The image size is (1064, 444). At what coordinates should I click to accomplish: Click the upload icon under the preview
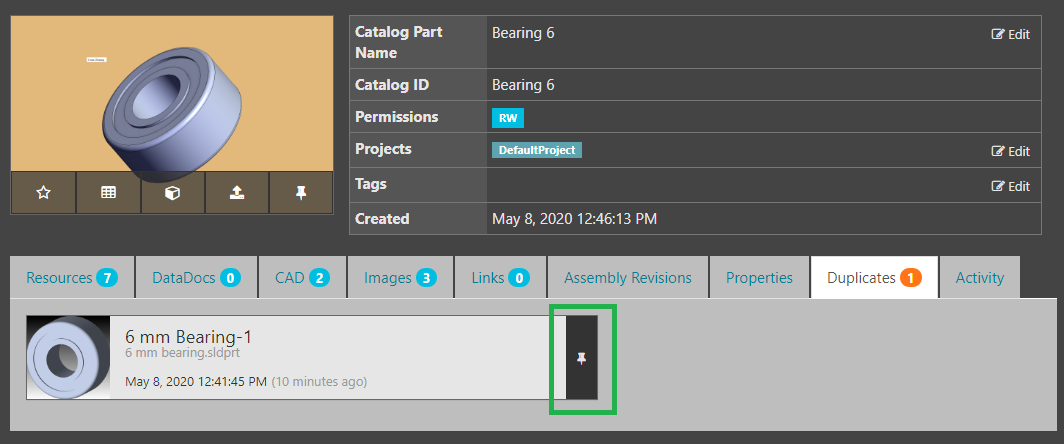pos(237,193)
